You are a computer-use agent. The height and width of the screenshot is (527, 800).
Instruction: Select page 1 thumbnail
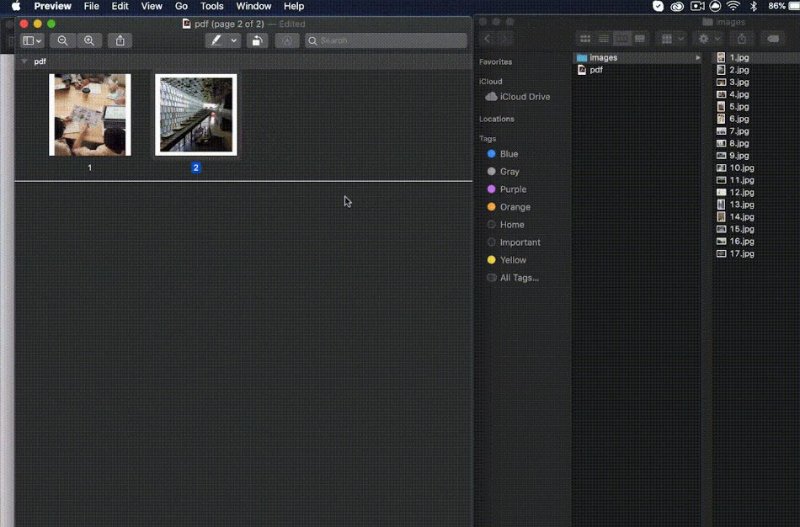point(90,114)
